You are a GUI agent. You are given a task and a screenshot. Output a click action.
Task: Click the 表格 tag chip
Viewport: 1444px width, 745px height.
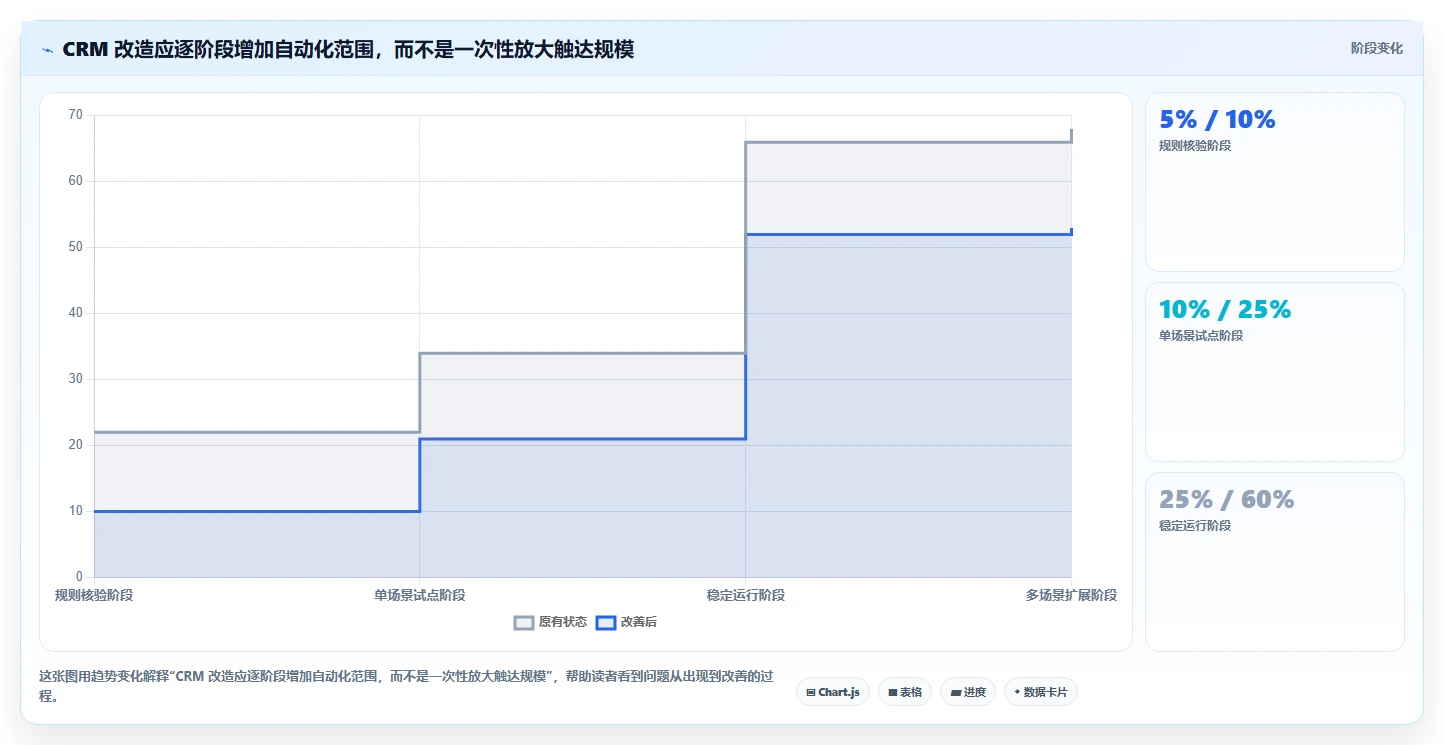[x=905, y=692]
